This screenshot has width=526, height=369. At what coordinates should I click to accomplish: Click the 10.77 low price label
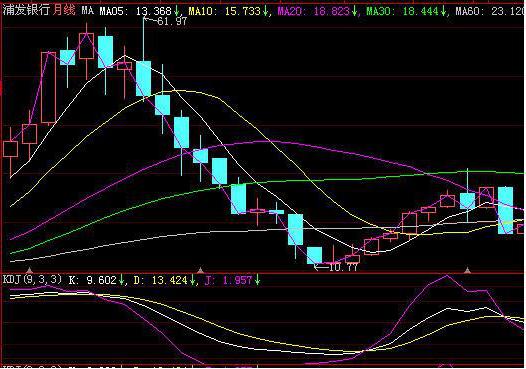tap(343, 267)
